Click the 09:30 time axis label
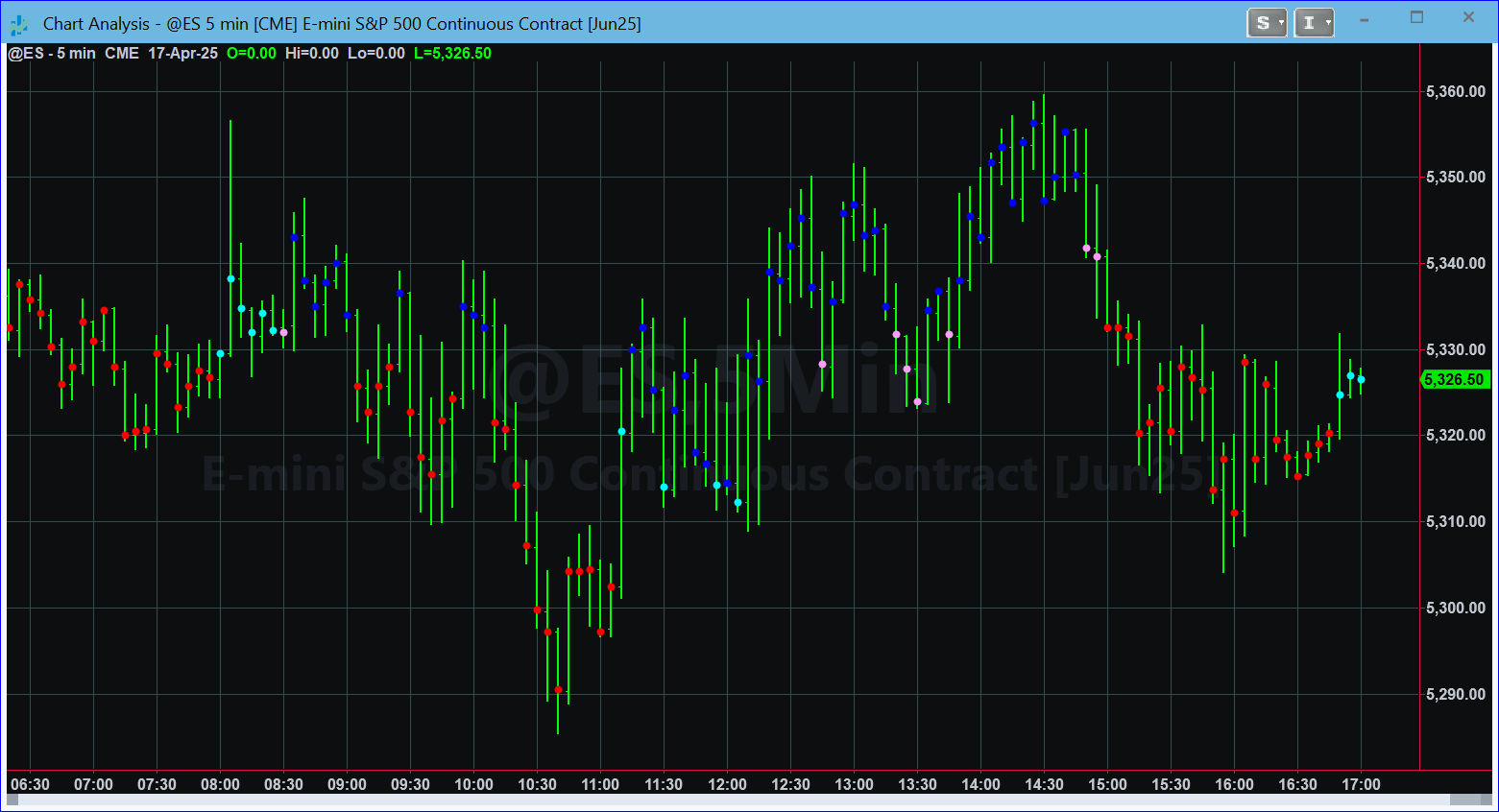 pyautogui.click(x=410, y=784)
